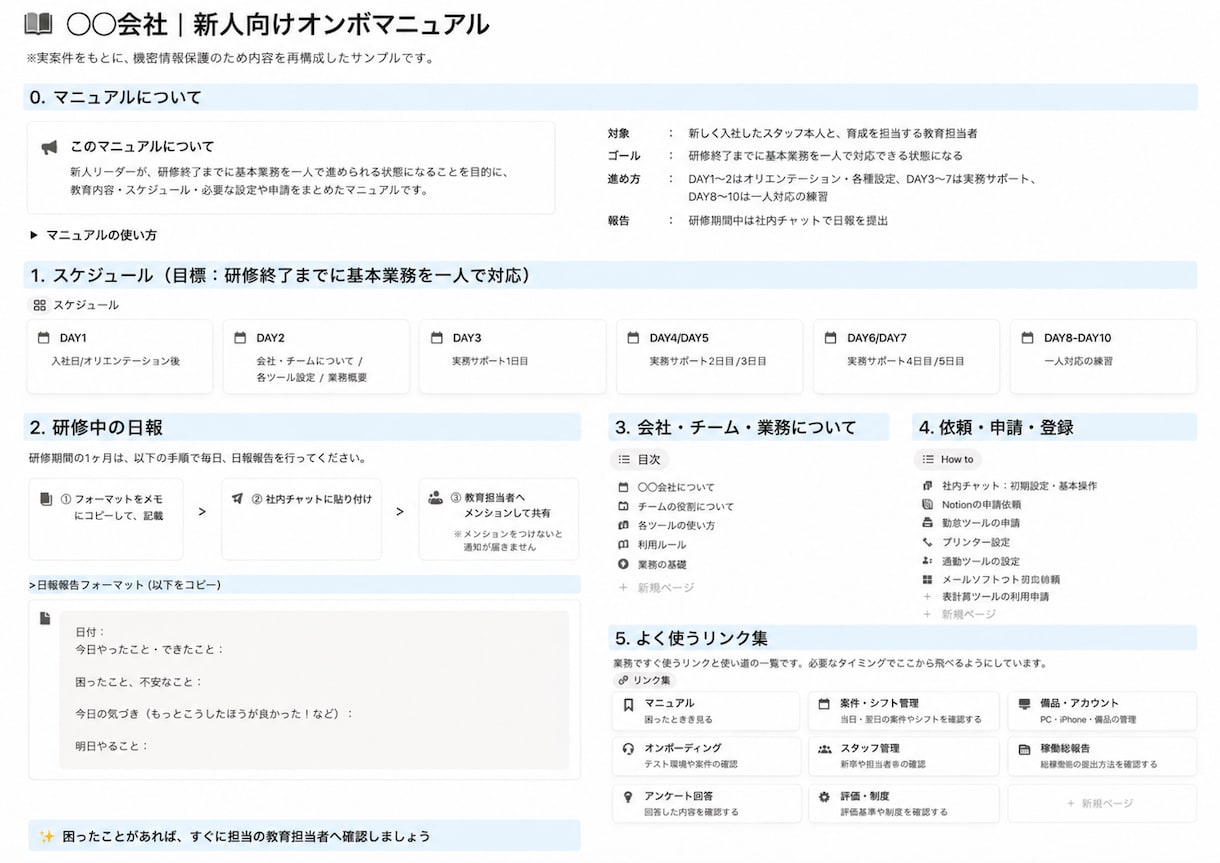Open the 案件・シフト管理 link card
1220x863 pixels.
tap(903, 711)
